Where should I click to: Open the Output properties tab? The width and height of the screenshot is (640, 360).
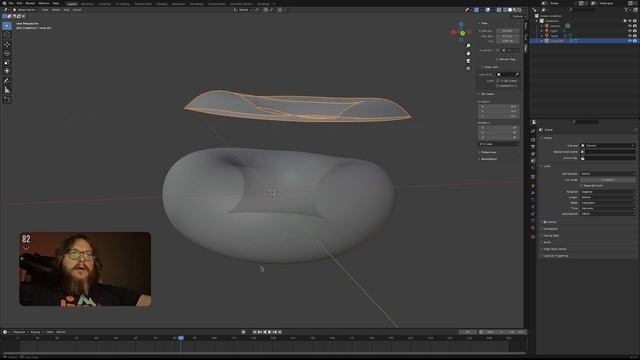[533, 147]
